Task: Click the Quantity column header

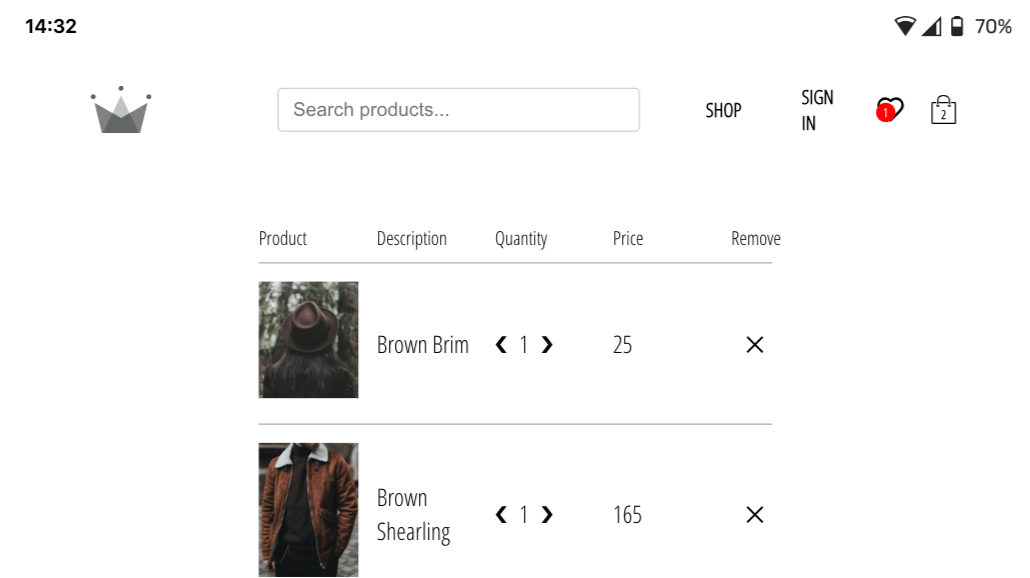Action: point(521,238)
